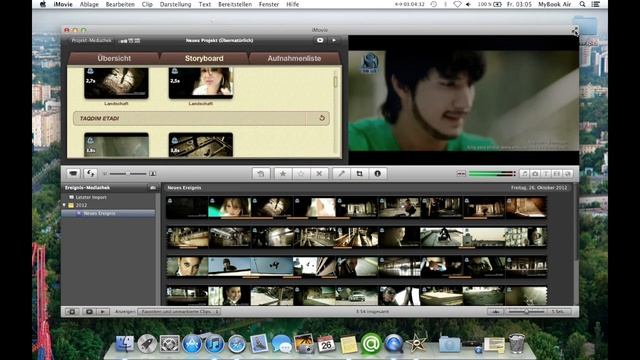The image size is (640, 360).
Task: Click the add selection to project button
Action: 260,174
